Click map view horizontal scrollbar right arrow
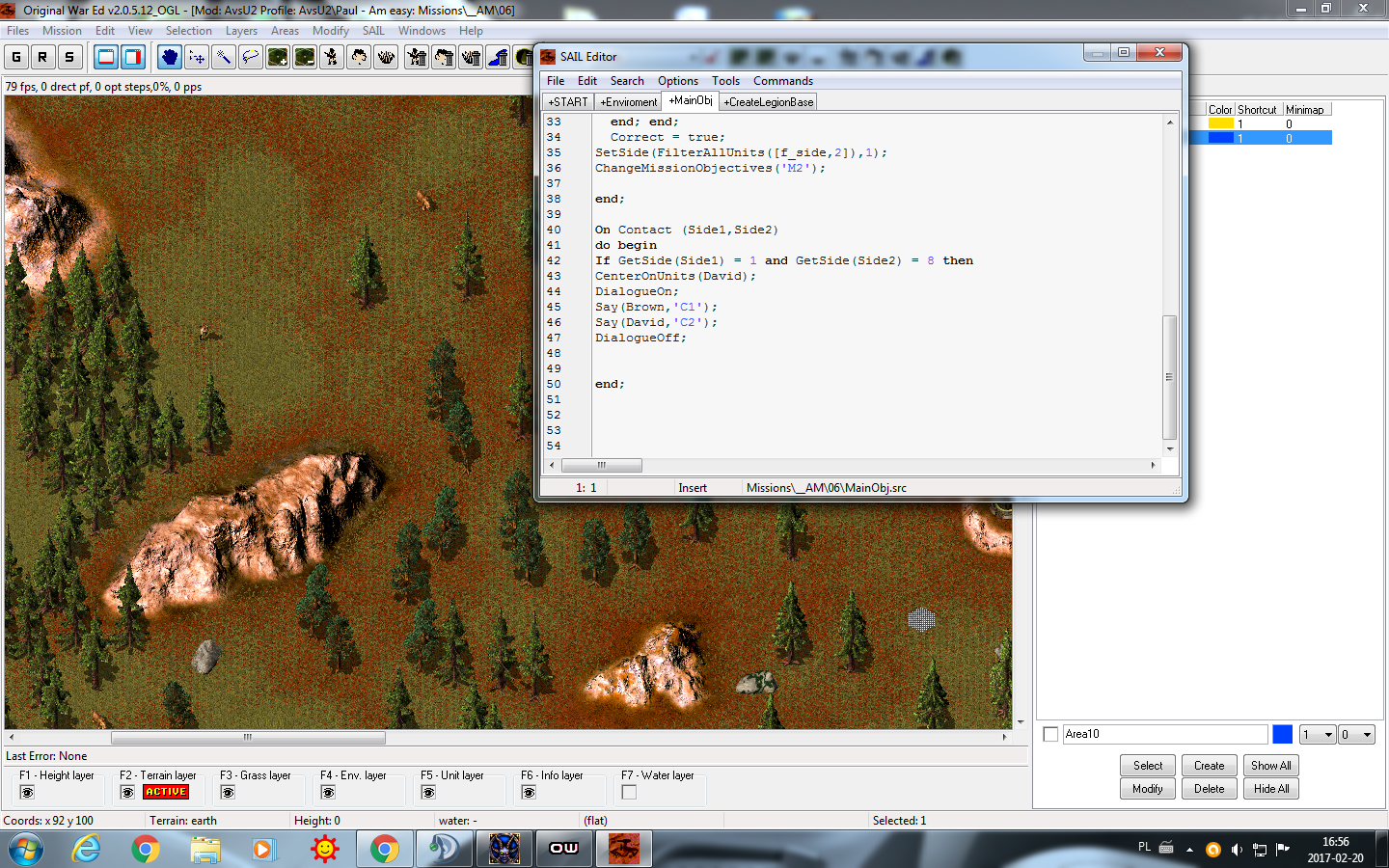 (1004, 737)
